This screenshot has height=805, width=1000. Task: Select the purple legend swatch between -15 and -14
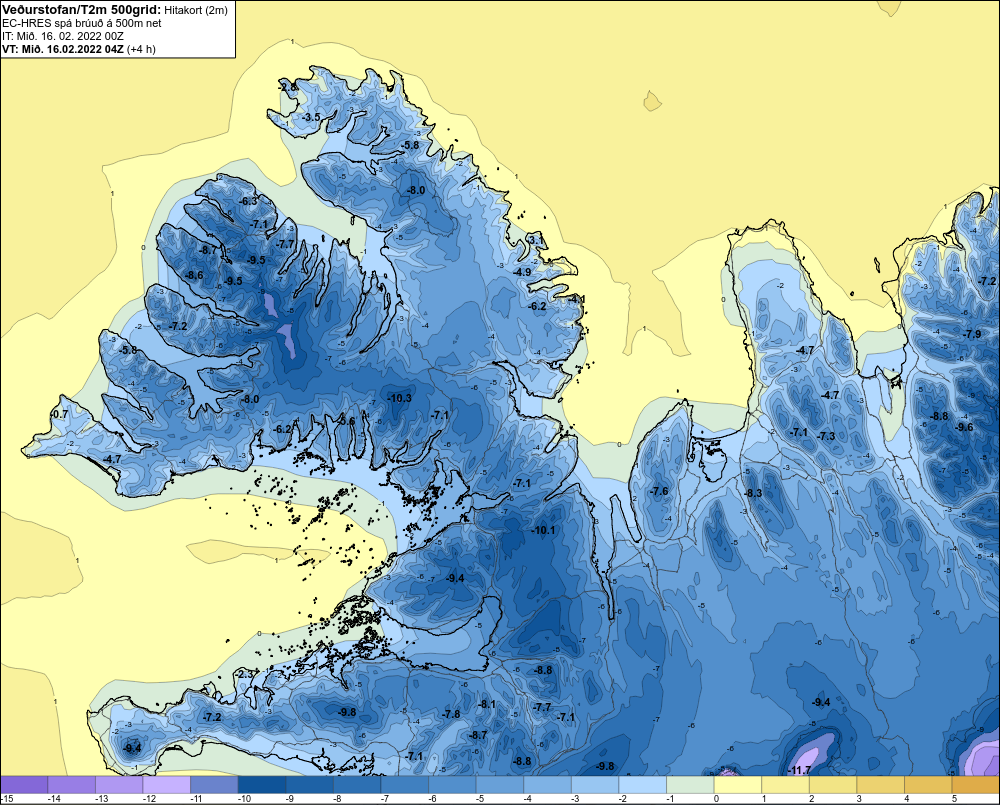[24, 785]
